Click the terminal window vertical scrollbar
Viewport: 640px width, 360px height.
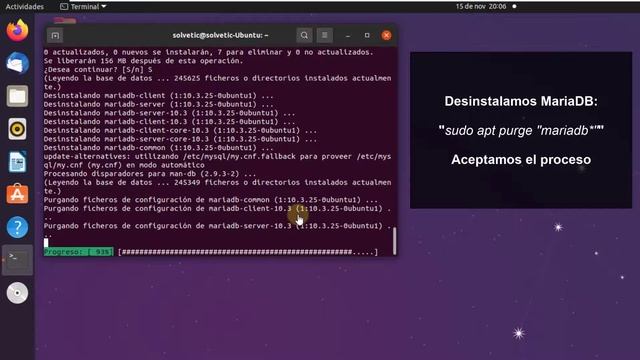tap(394, 241)
